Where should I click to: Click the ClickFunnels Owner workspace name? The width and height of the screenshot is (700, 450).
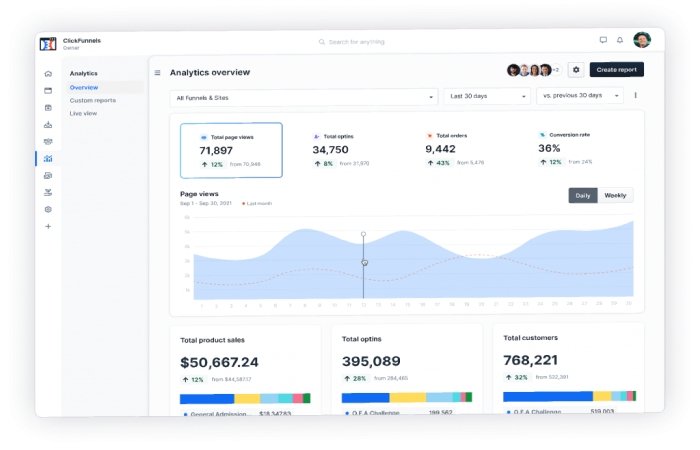82,44
